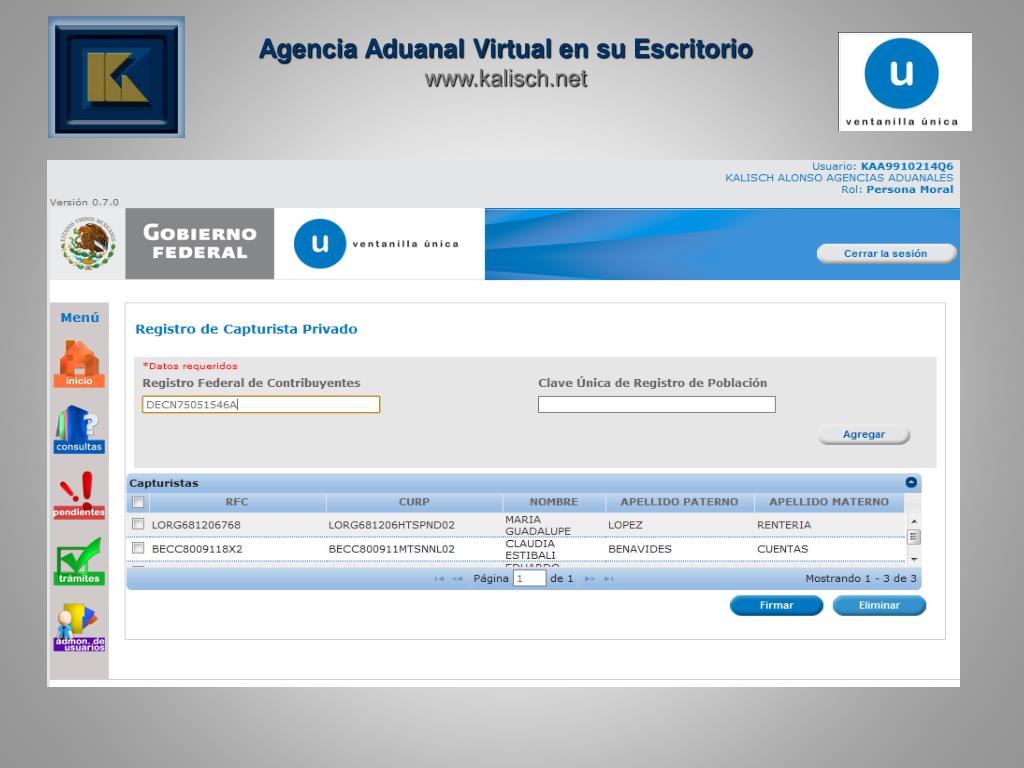This screenshot has height=768, width=1024.
Task: Click the name CLAUDIA ESTIBALI
Action: [530, 549]
